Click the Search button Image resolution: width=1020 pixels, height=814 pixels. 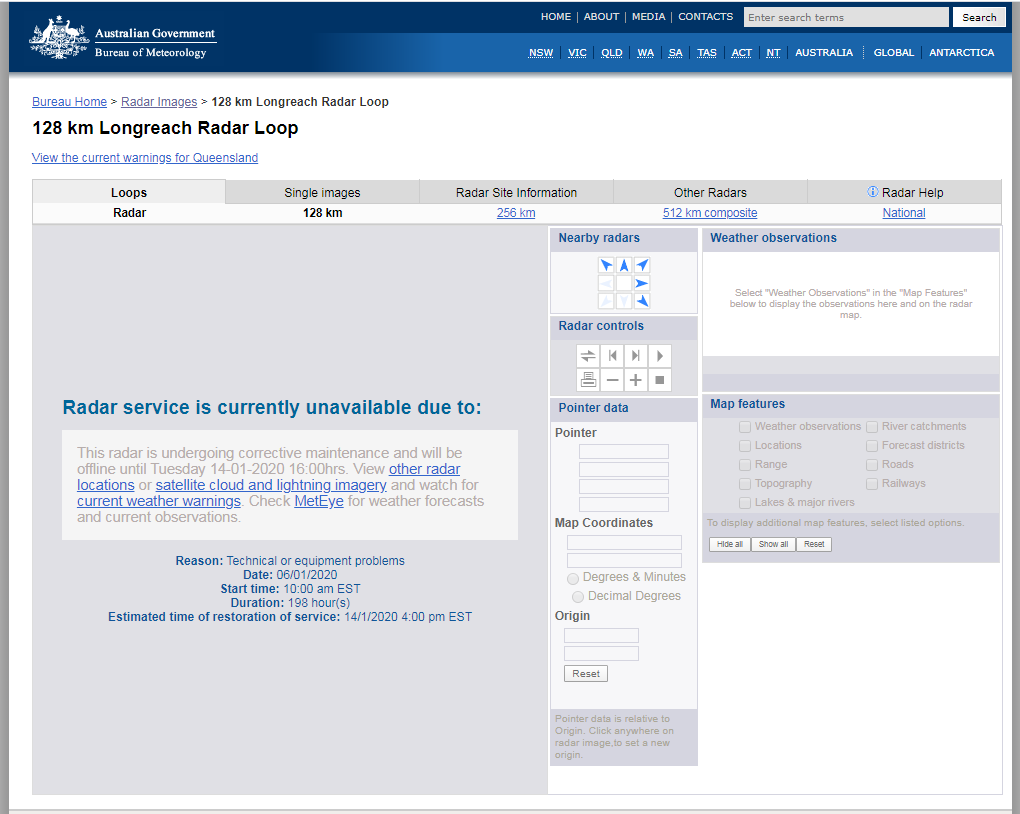click(x=979, y=18)
